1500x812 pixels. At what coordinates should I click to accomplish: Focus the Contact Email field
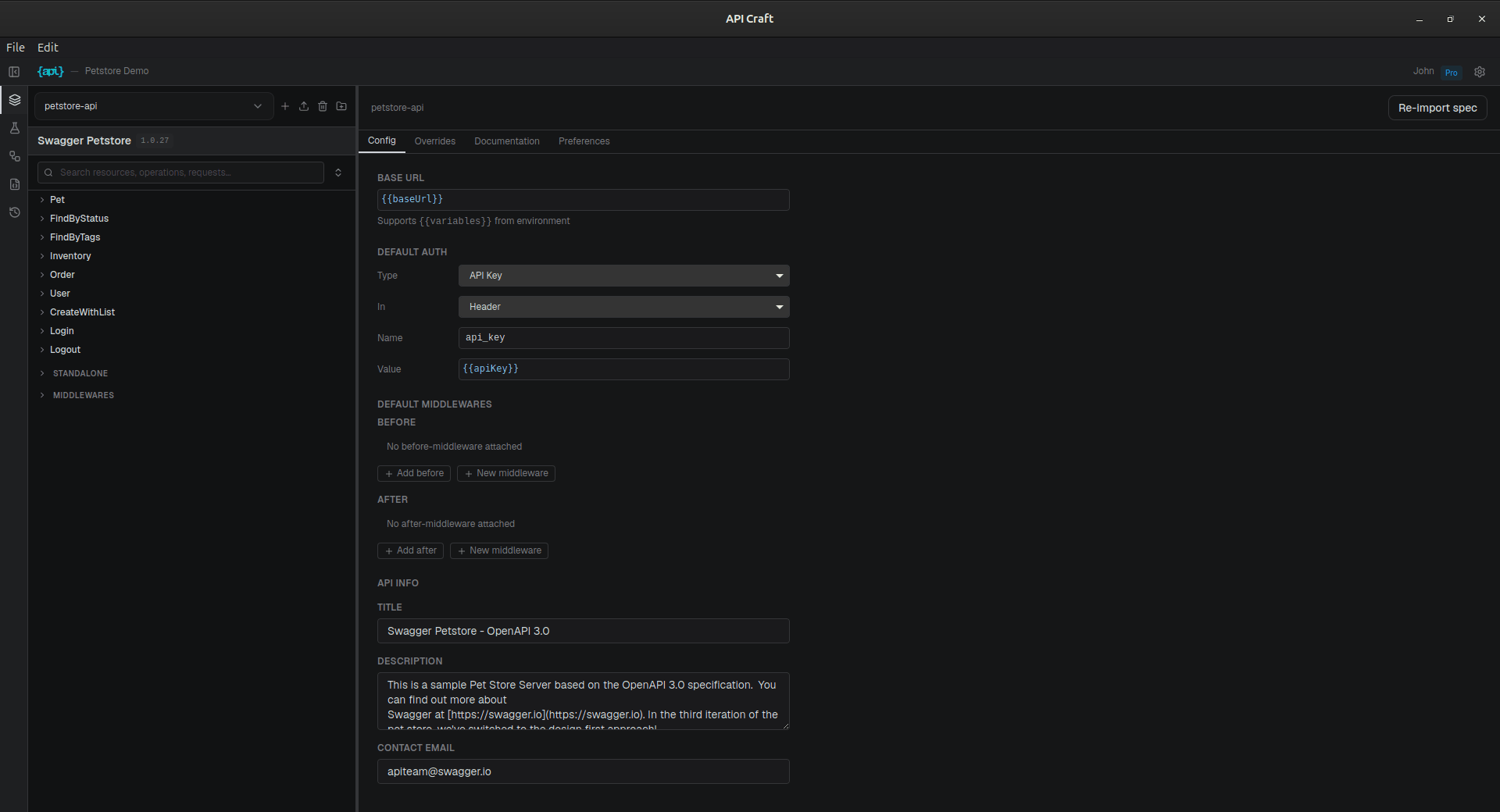point(584,771)
